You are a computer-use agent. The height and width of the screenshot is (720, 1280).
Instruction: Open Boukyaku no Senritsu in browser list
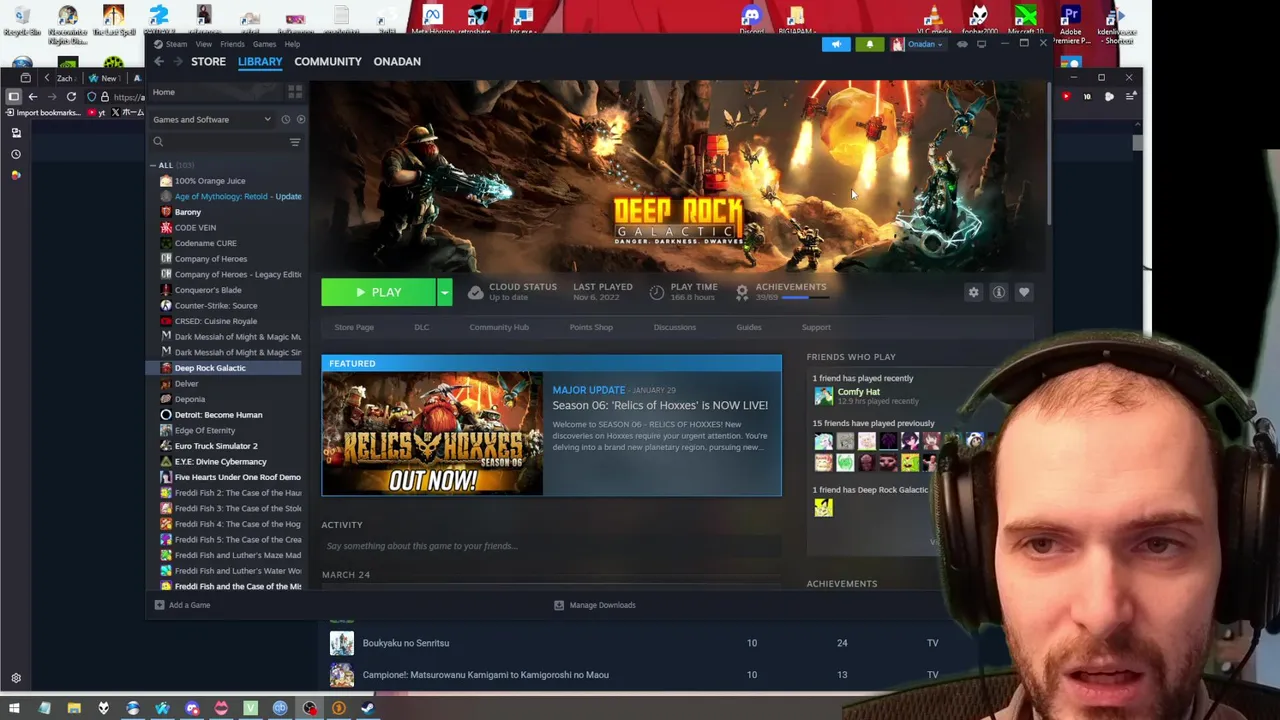[x=406, y=643]
